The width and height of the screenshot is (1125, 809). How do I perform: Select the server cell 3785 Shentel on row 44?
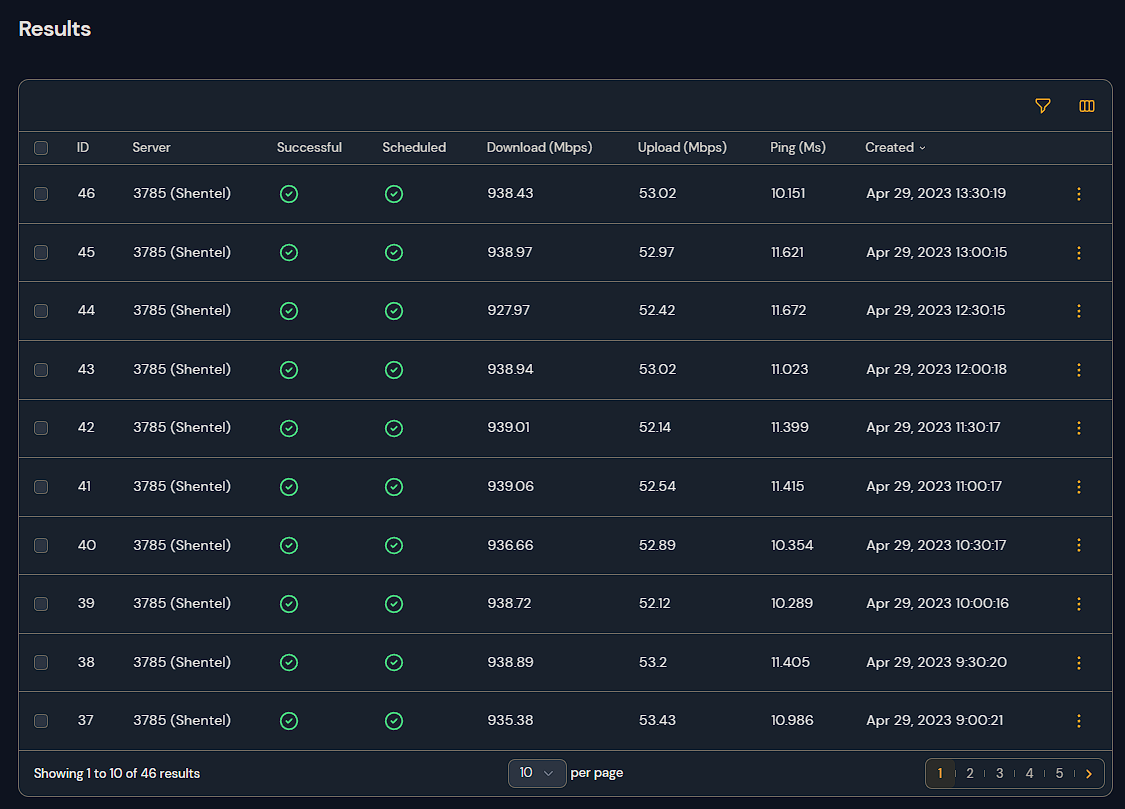click(x=181, y=310)
